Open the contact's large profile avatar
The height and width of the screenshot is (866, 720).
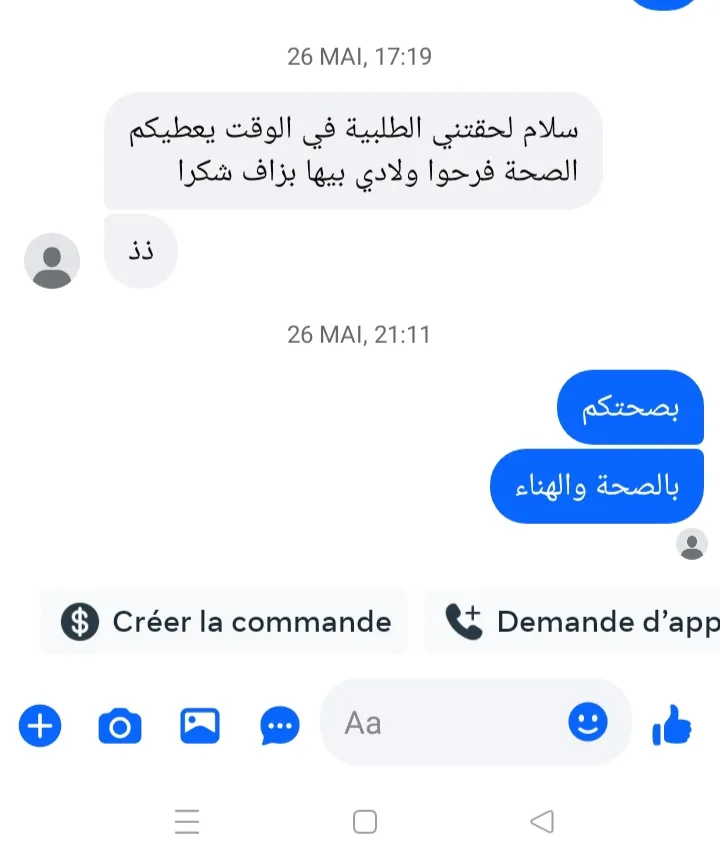[52, 261]
